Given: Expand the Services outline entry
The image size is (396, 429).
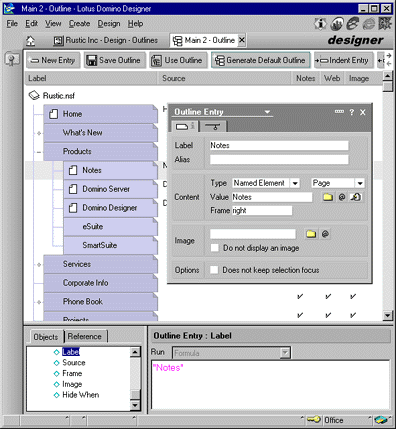Looking at the screenshot, I should (39, 265).
